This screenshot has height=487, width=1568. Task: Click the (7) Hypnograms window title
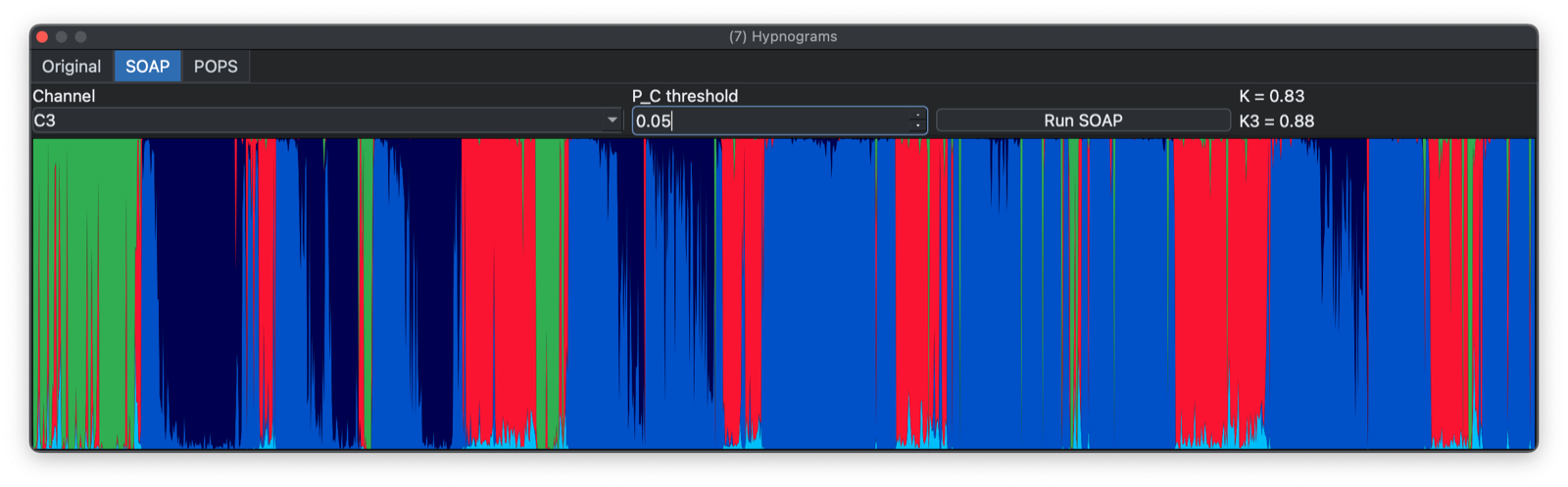click(783, 37)
